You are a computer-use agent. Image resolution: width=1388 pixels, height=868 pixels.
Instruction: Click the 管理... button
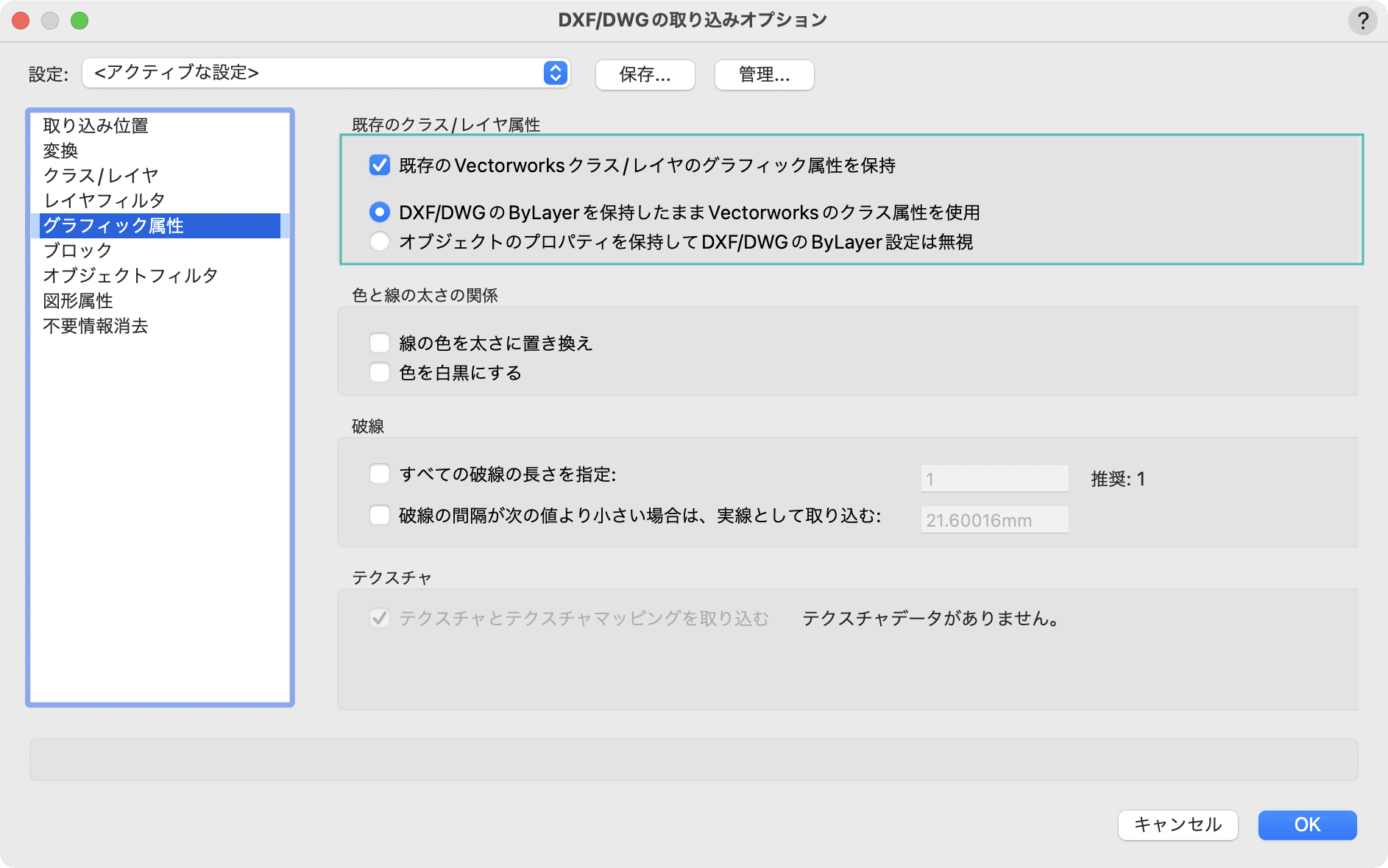pyautogui.click(x=765, y=74)
